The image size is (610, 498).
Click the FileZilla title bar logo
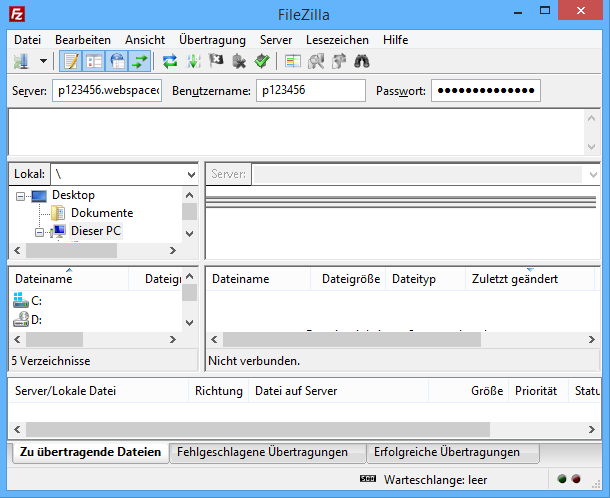tap(17, 14)
